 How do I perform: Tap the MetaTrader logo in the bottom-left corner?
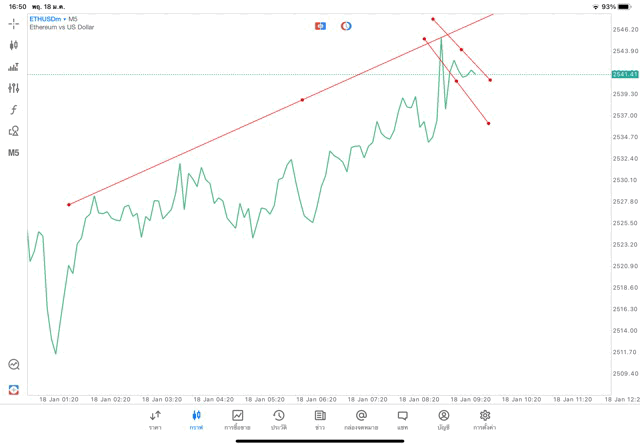coord(14,389)
